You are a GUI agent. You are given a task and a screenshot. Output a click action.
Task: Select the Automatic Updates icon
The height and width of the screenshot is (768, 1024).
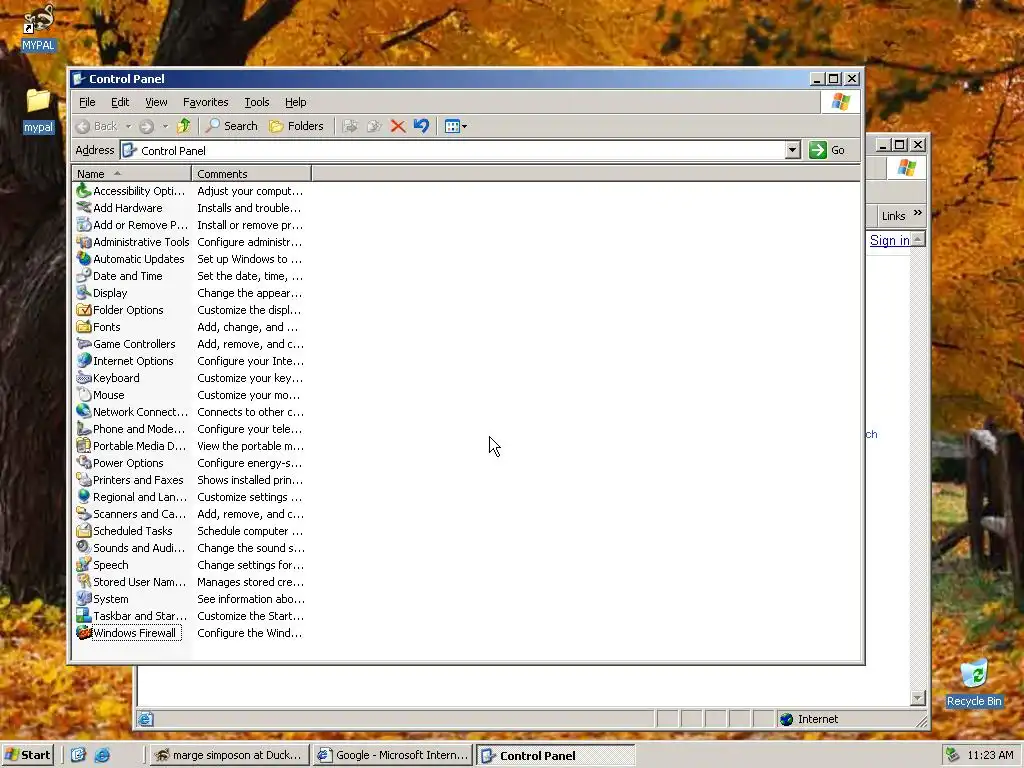pyautogui.click(x=84, y=259)
